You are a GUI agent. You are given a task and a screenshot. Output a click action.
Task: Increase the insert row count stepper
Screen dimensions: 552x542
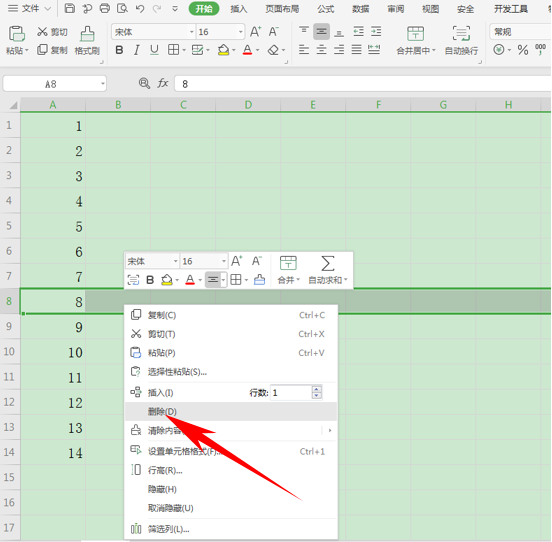pos(316,389)
